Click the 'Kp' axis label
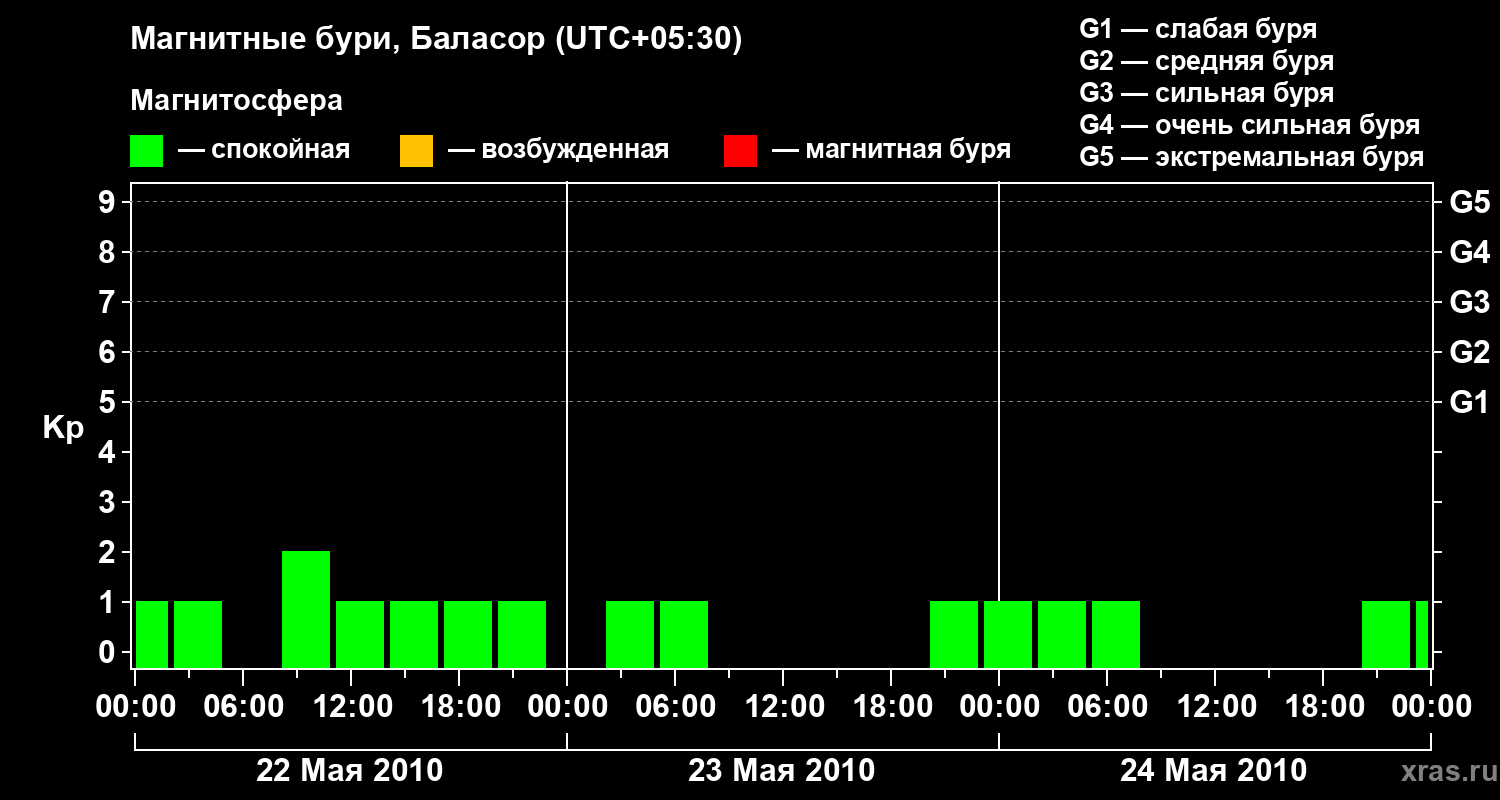Viewport: 1500px width, 800px height. click(x=63, y=428)
